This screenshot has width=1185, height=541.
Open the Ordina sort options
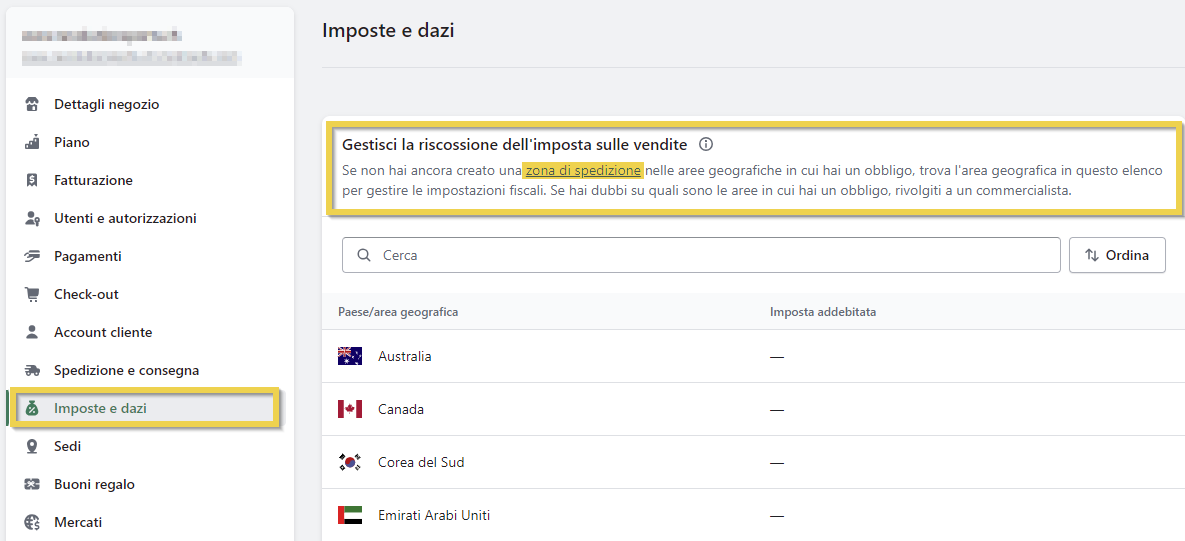pyautogui.click(x=1117, y=255)
